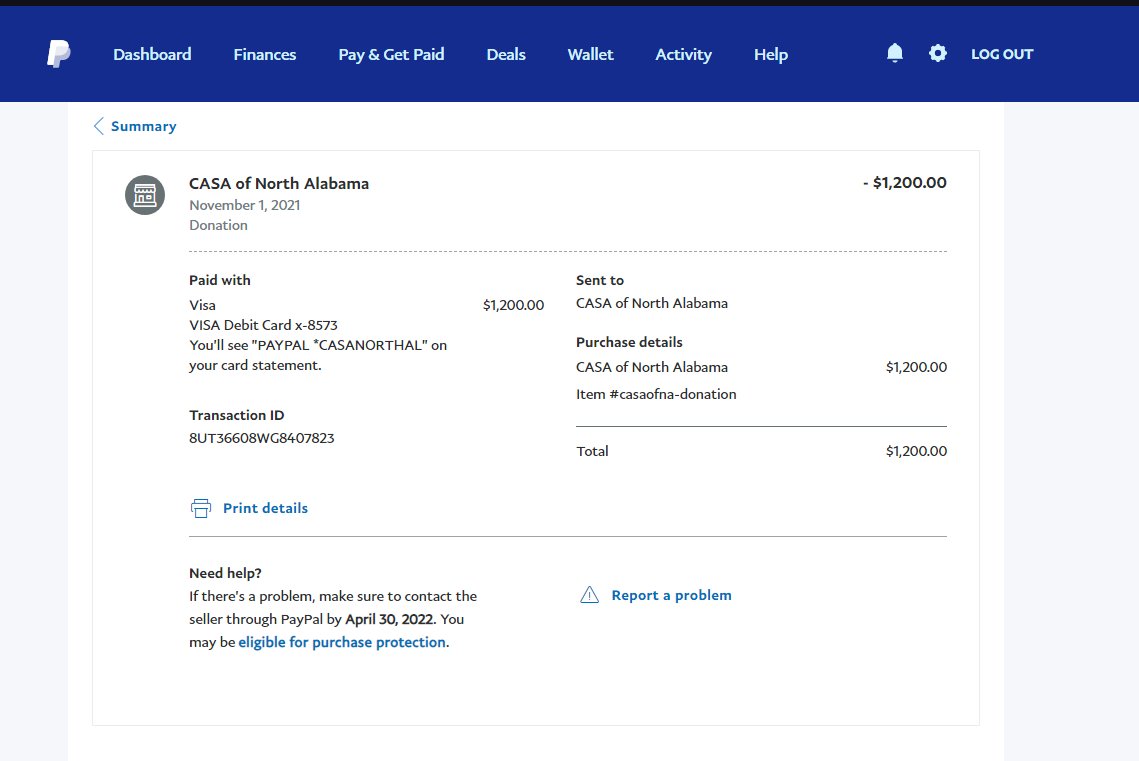Viewport: 1139px width, 761px height.
Task: Click the Report a problem link
Action: tap(672, 595)
